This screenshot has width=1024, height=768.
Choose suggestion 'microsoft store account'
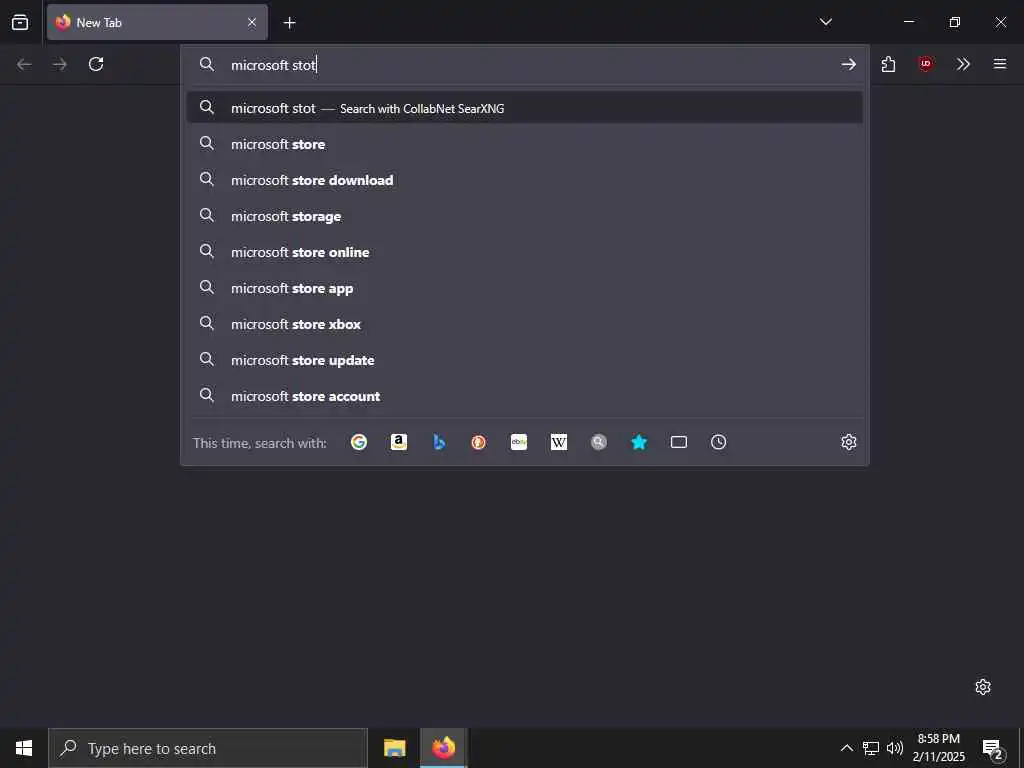[524, 396]
